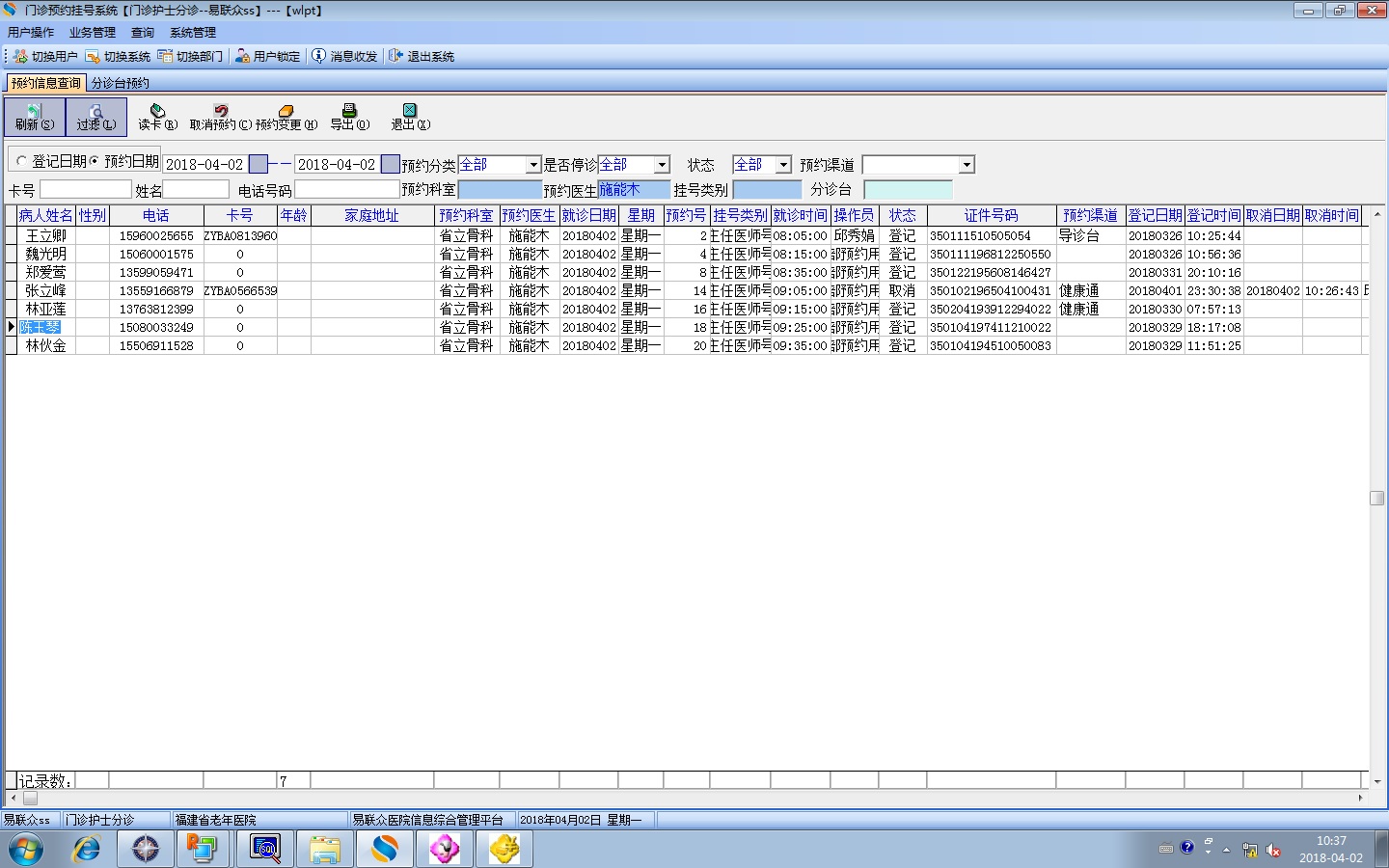Click the 挂号类别 input field
The height and width of the screenshot is (868, 1389).
pyautogui.click(x=767, y=190)
